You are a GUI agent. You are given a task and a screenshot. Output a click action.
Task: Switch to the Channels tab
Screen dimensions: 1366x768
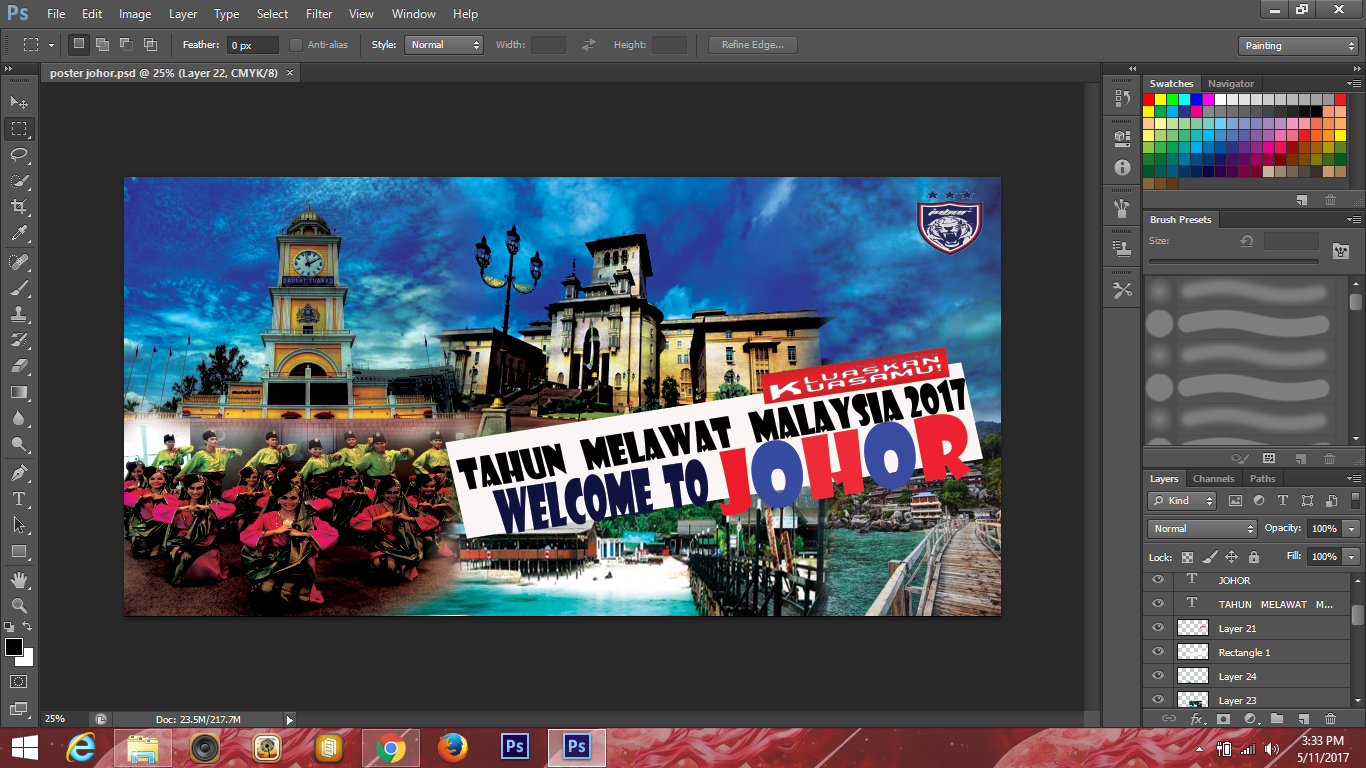tap(1213, 478)
